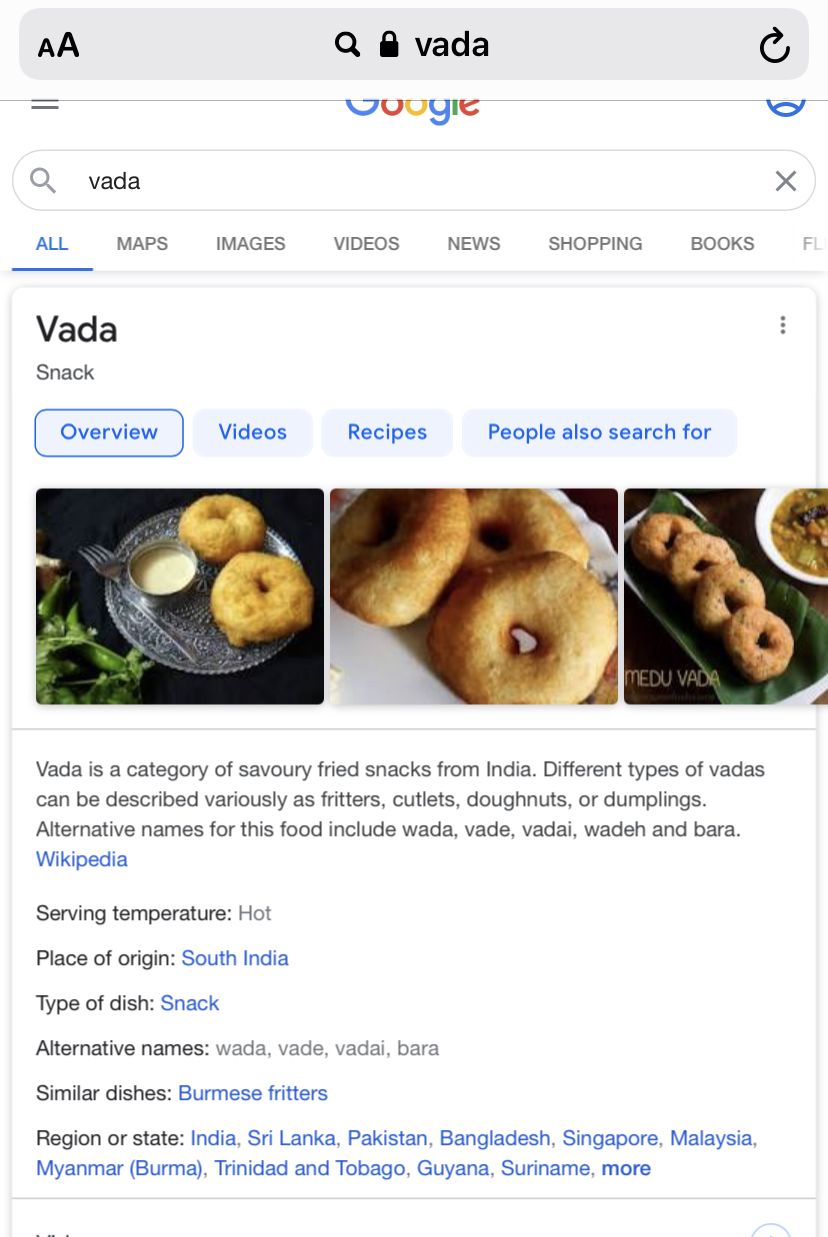828x1237 pixels.
Task: Select the People also search for chip
Action: tap(599, 432)
